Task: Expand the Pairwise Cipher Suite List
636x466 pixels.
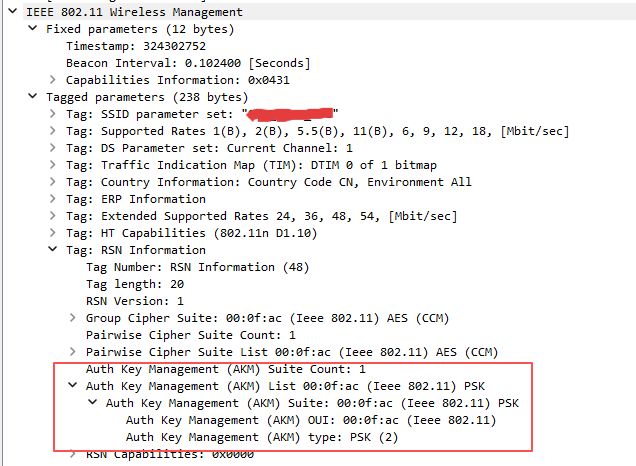Action: 73,352
